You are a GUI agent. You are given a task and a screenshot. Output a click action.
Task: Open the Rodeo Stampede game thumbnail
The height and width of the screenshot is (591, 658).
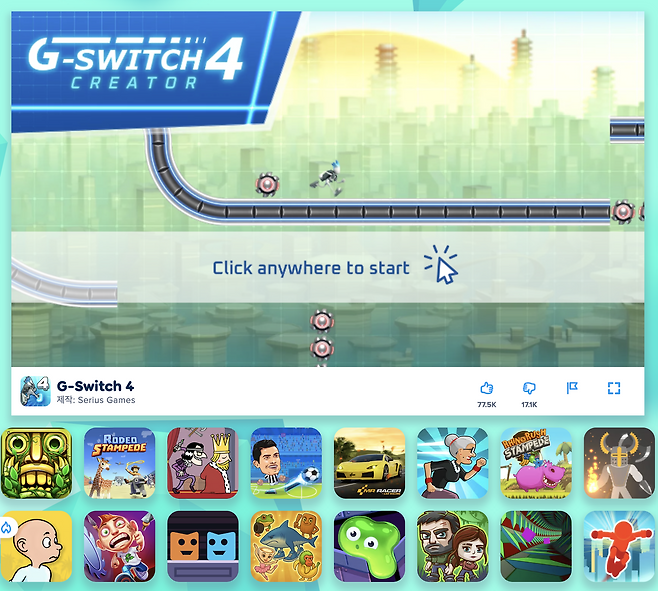tap(120, 463)
